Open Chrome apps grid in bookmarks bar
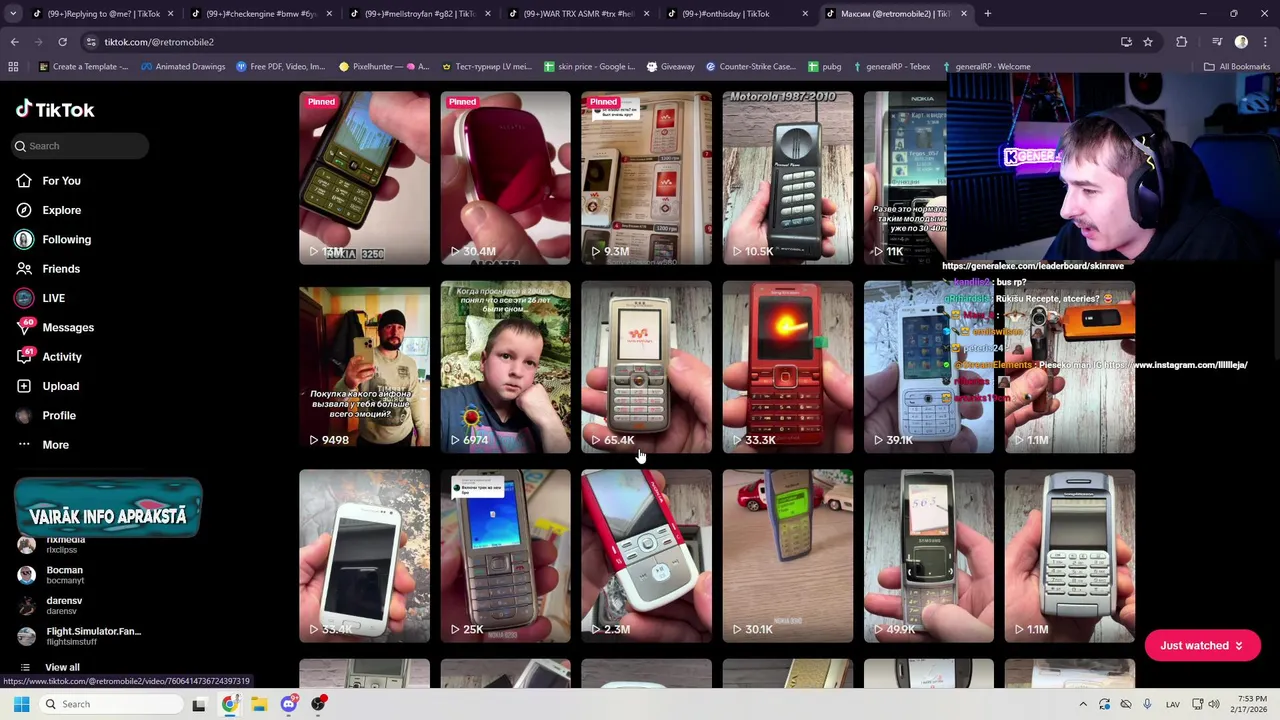Image resolution: width=1280 pixels, height=720 pixels. click(13, 67)
